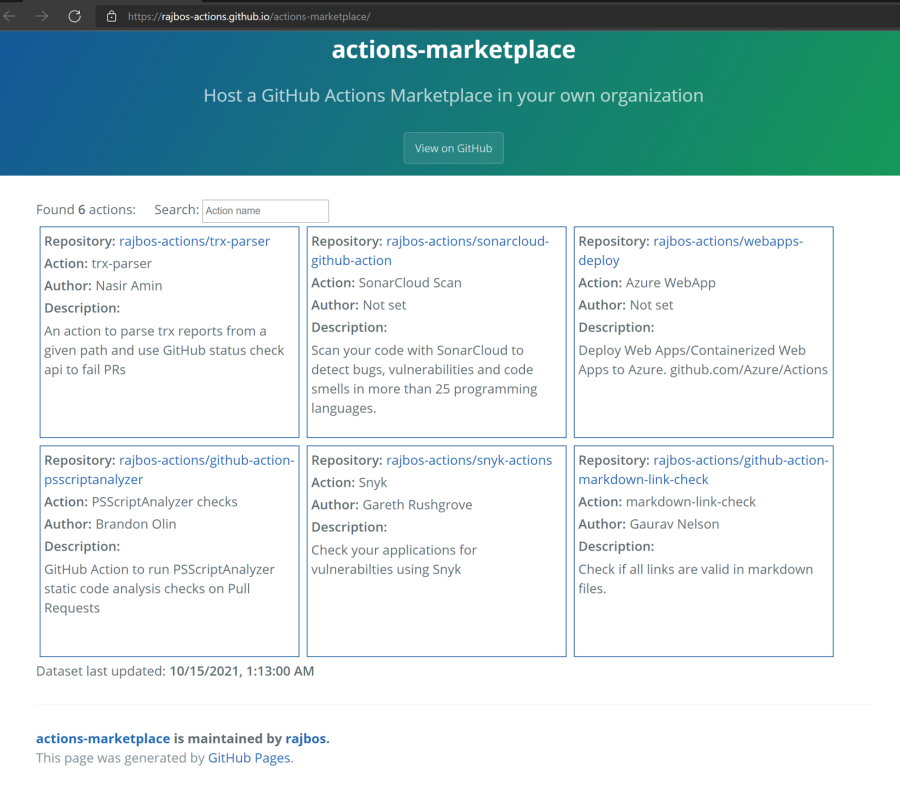Select the SonarCloud Scan action card
The width and height of the screenshot is (900, 790).
pos(436,330)
